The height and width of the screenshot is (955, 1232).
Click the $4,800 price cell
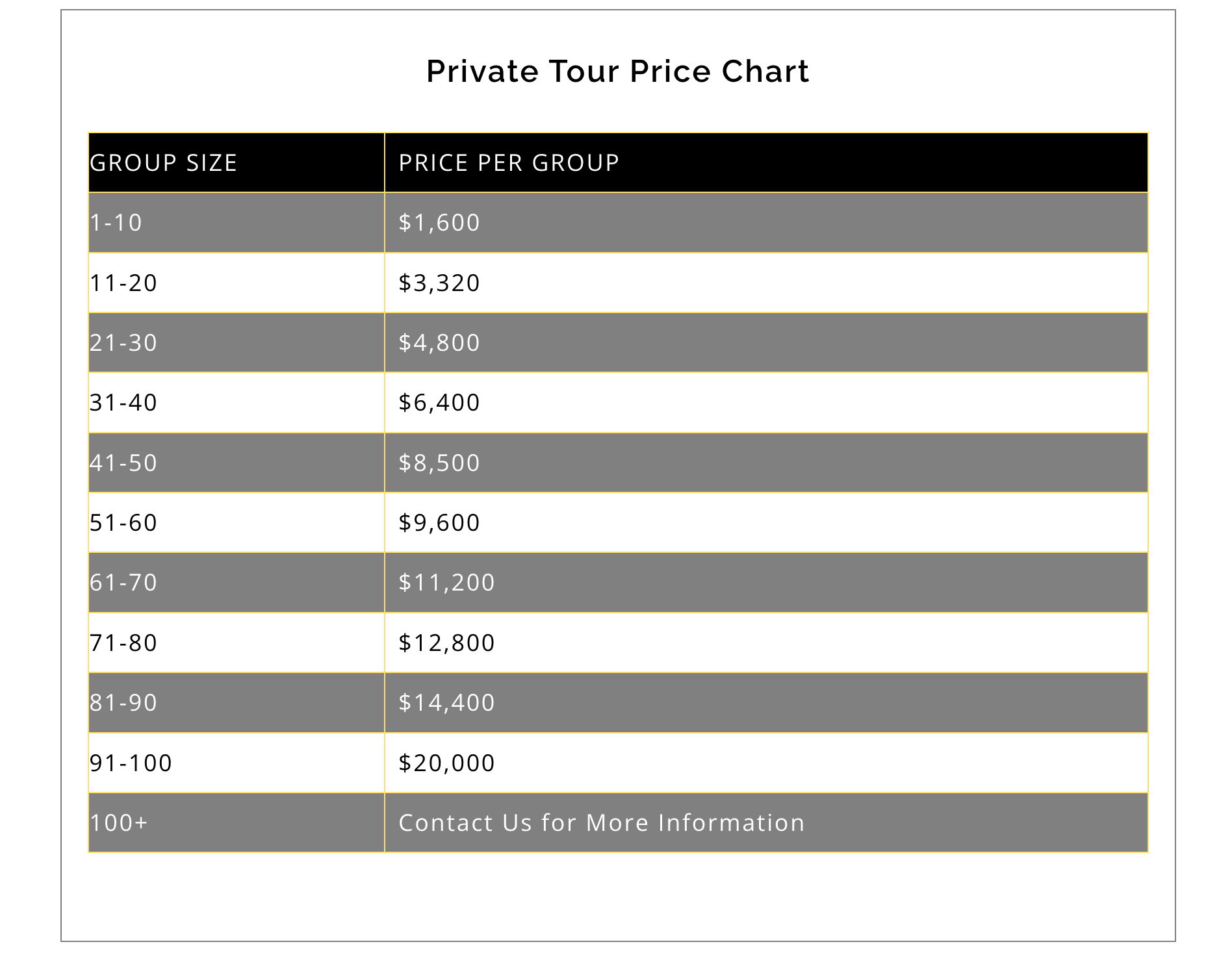click(439, 343)
